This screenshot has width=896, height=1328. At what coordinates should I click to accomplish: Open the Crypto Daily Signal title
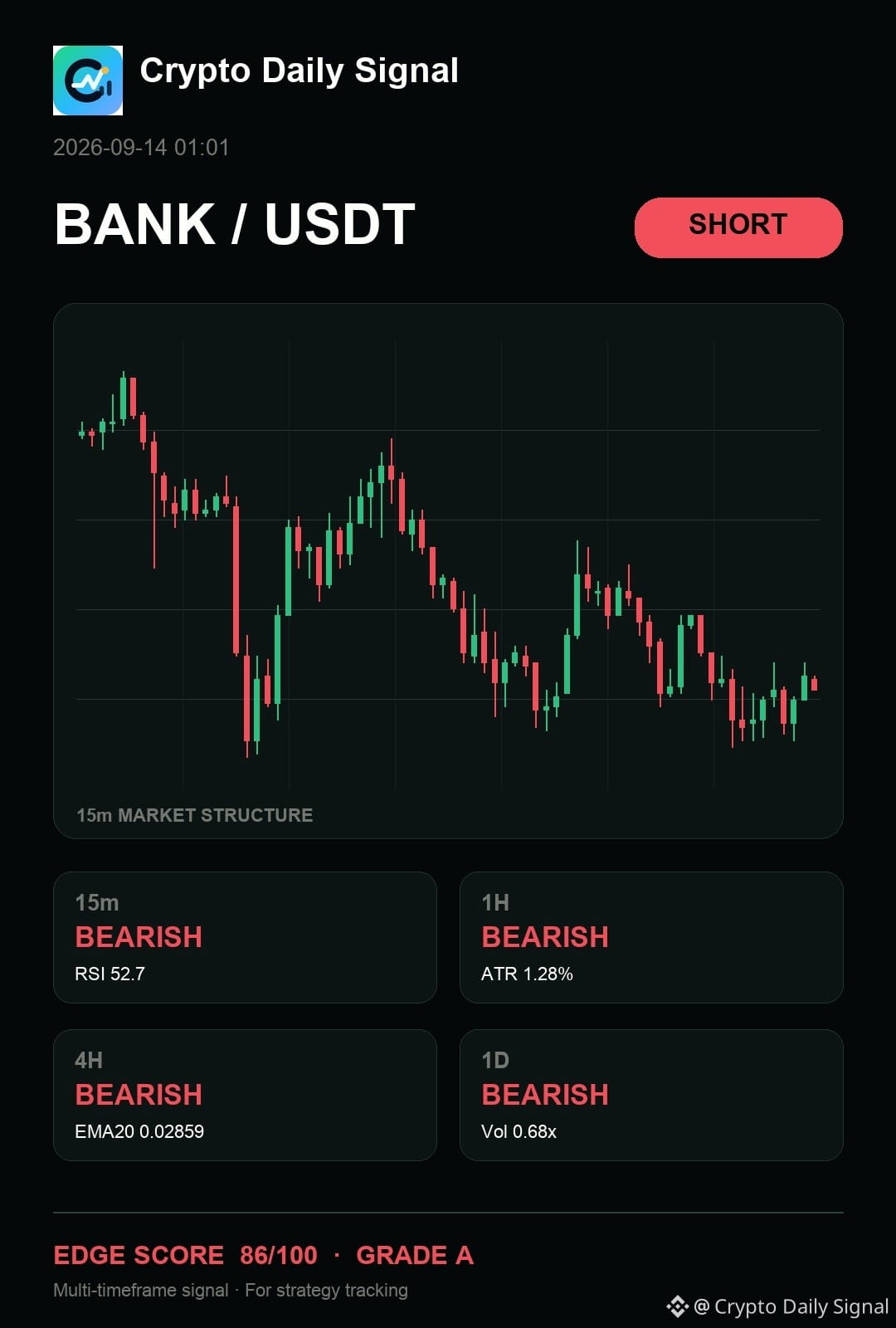(x=299, y=71)
